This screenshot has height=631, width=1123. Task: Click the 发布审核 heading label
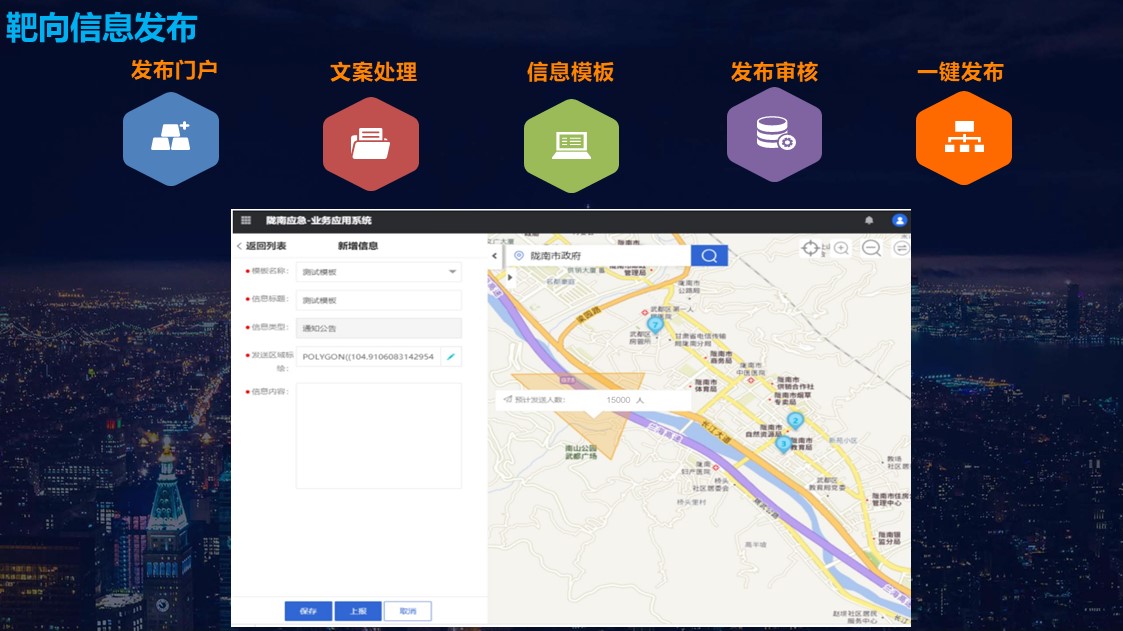click(774, 72)
